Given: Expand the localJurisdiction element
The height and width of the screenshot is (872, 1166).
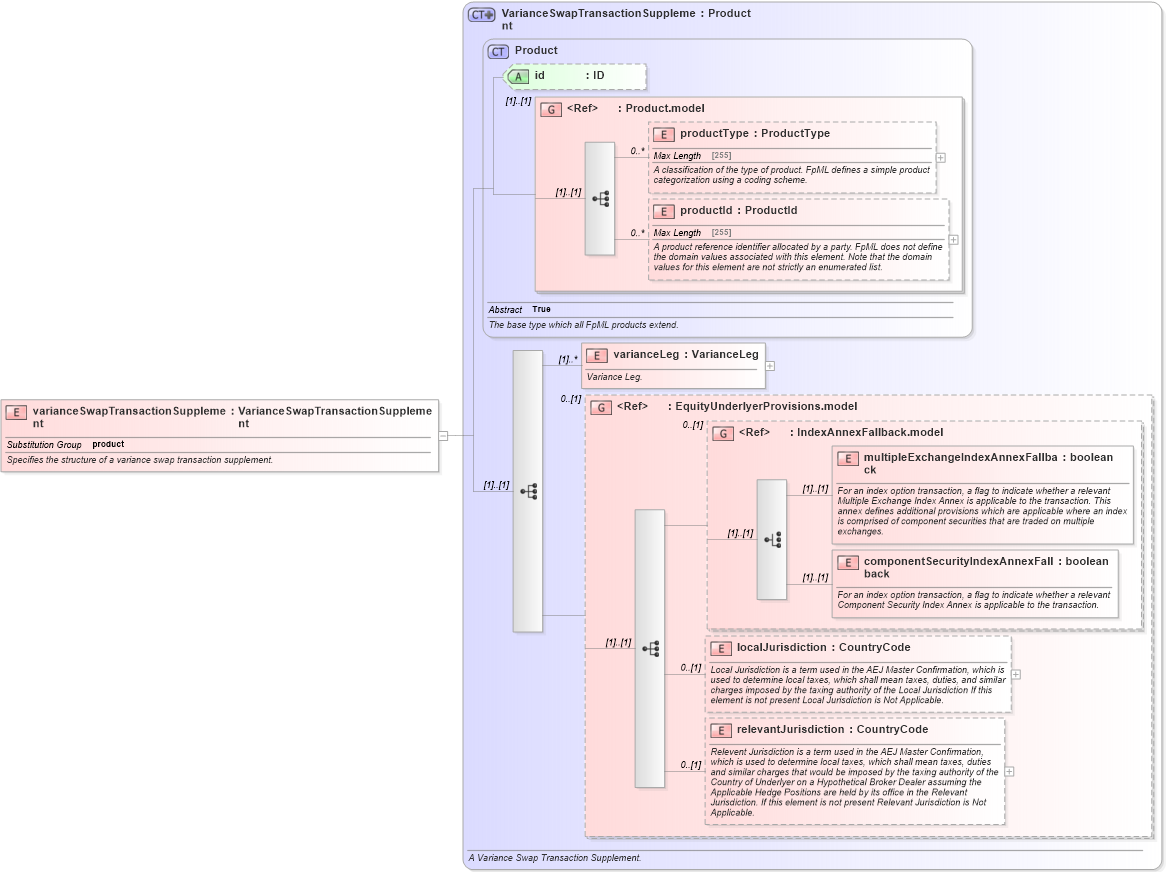Looking at the screenshot, I should click(1016, 674).
